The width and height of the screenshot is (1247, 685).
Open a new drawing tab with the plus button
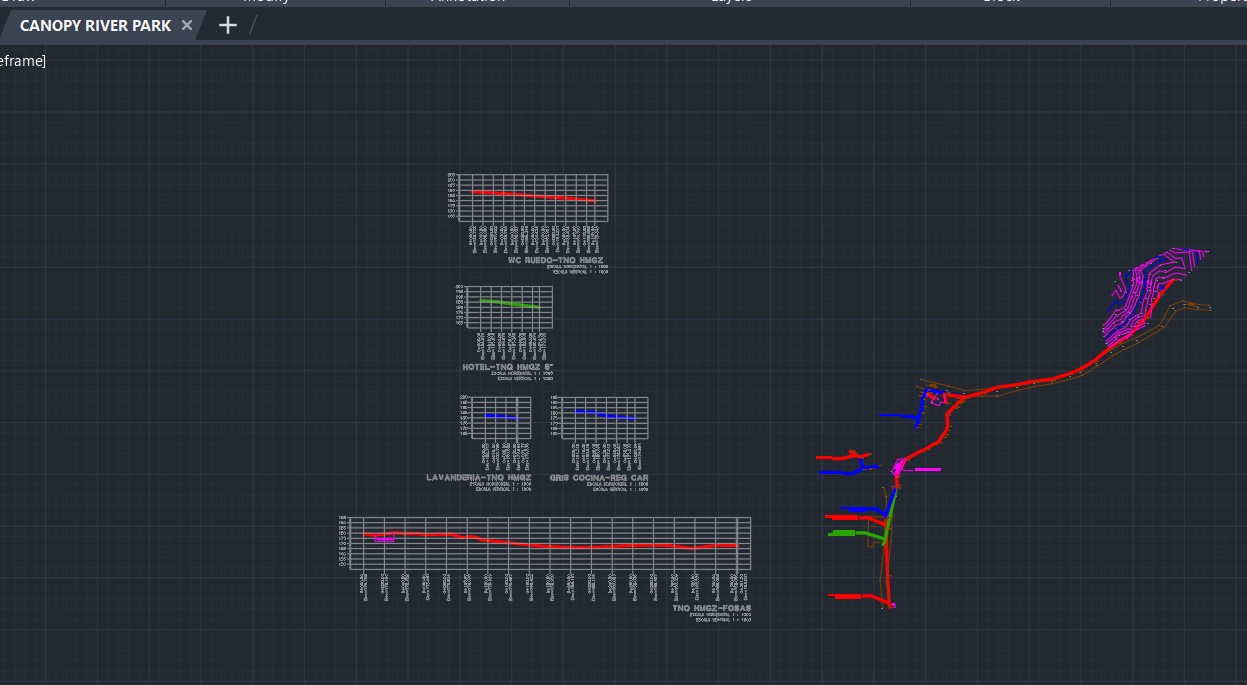tap(228, 25)
